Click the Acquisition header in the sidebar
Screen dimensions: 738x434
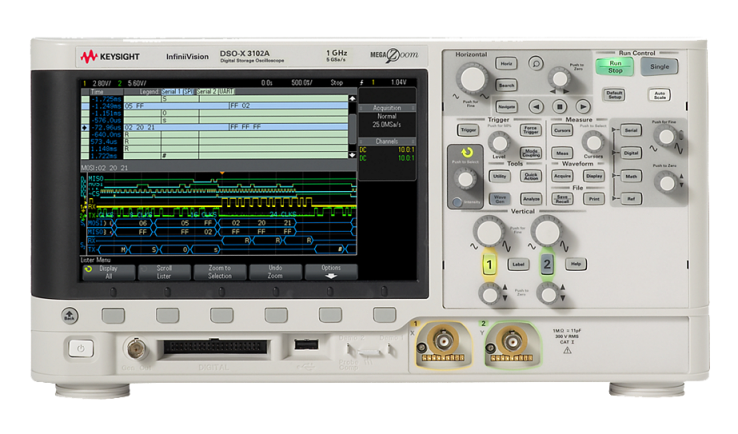(x=387, y=108)
